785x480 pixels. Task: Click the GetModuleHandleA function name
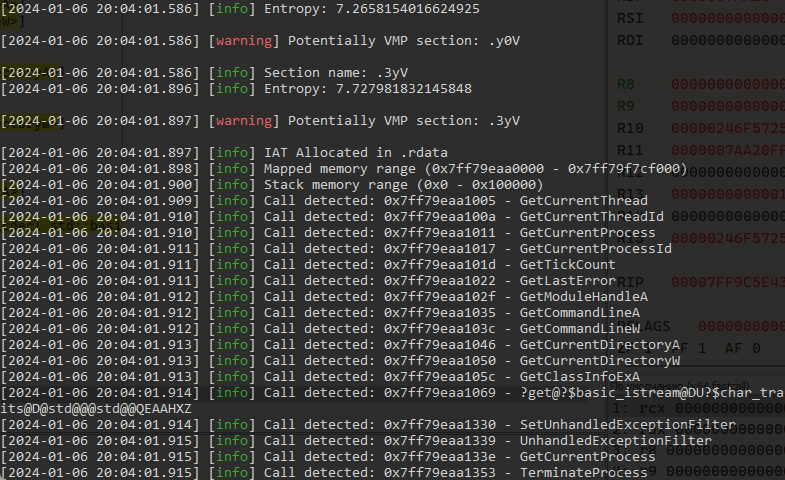coord(584,297)
